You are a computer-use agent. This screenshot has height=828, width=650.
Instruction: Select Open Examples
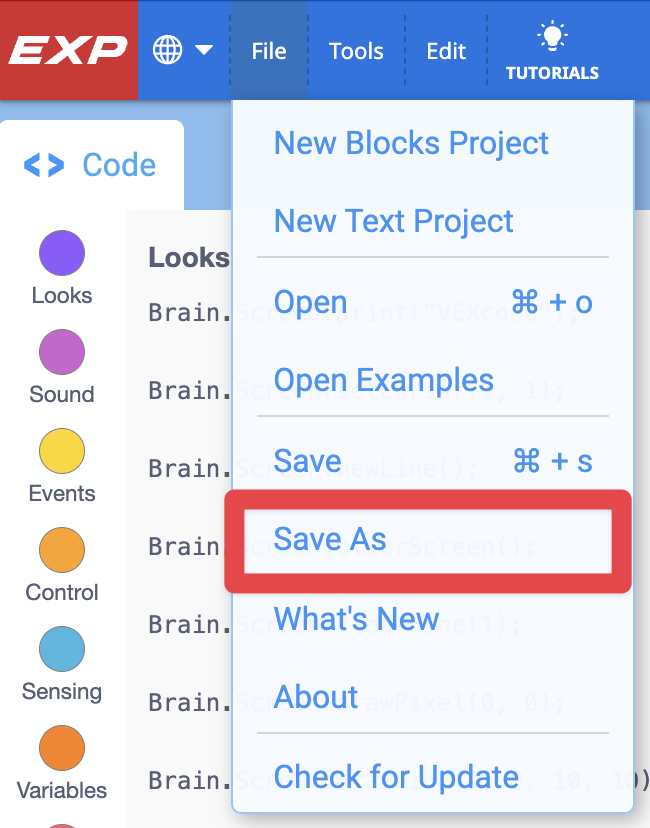[x=383, y=380]
